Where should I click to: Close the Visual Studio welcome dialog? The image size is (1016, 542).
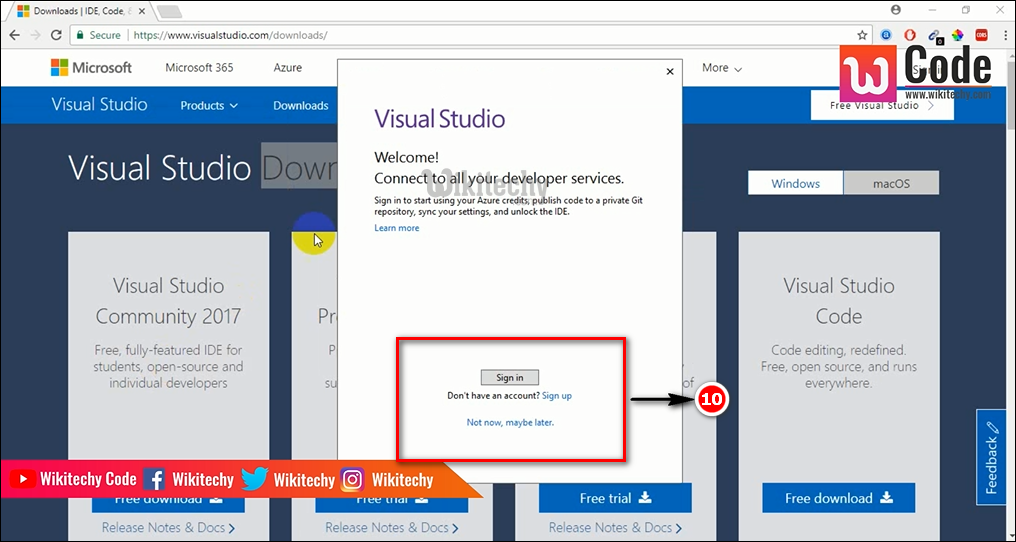[x=670, y=72]
